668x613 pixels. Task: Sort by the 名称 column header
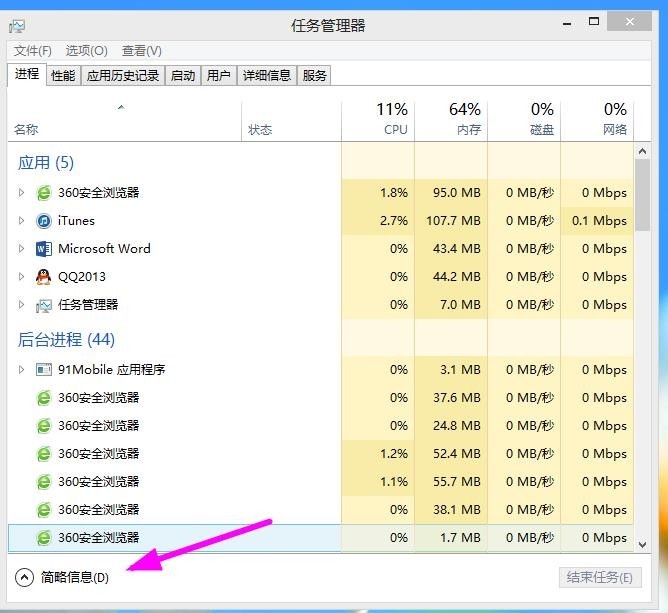pos(124,121)
